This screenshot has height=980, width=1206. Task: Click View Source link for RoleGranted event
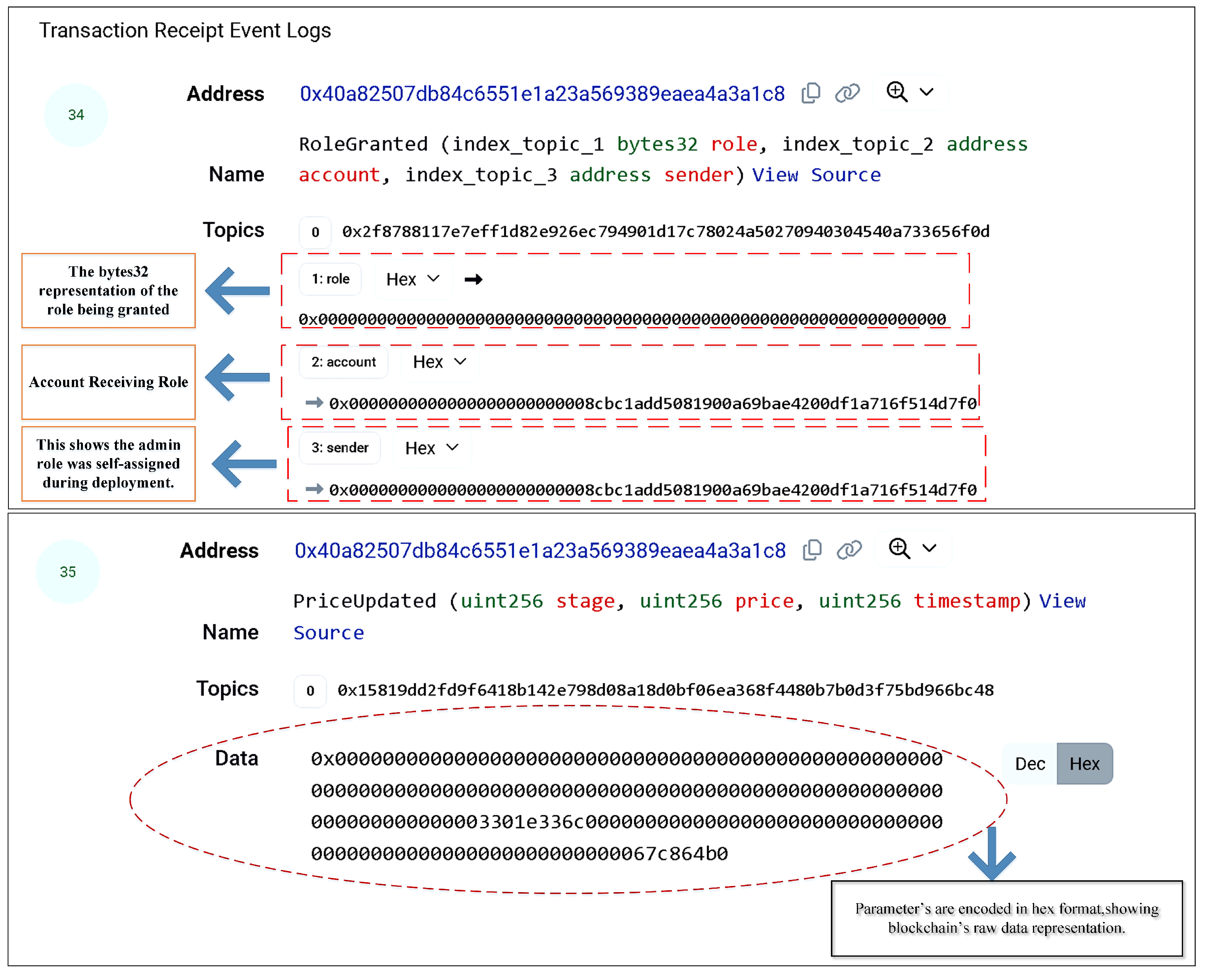click(816, 175)
